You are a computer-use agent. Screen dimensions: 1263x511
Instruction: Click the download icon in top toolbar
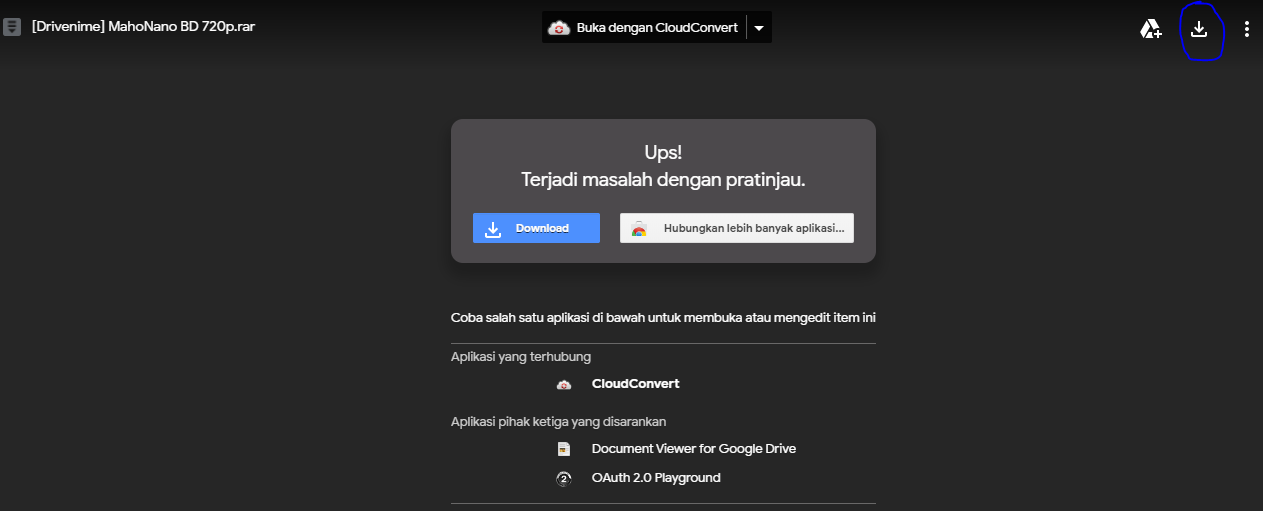(1199, 29)
